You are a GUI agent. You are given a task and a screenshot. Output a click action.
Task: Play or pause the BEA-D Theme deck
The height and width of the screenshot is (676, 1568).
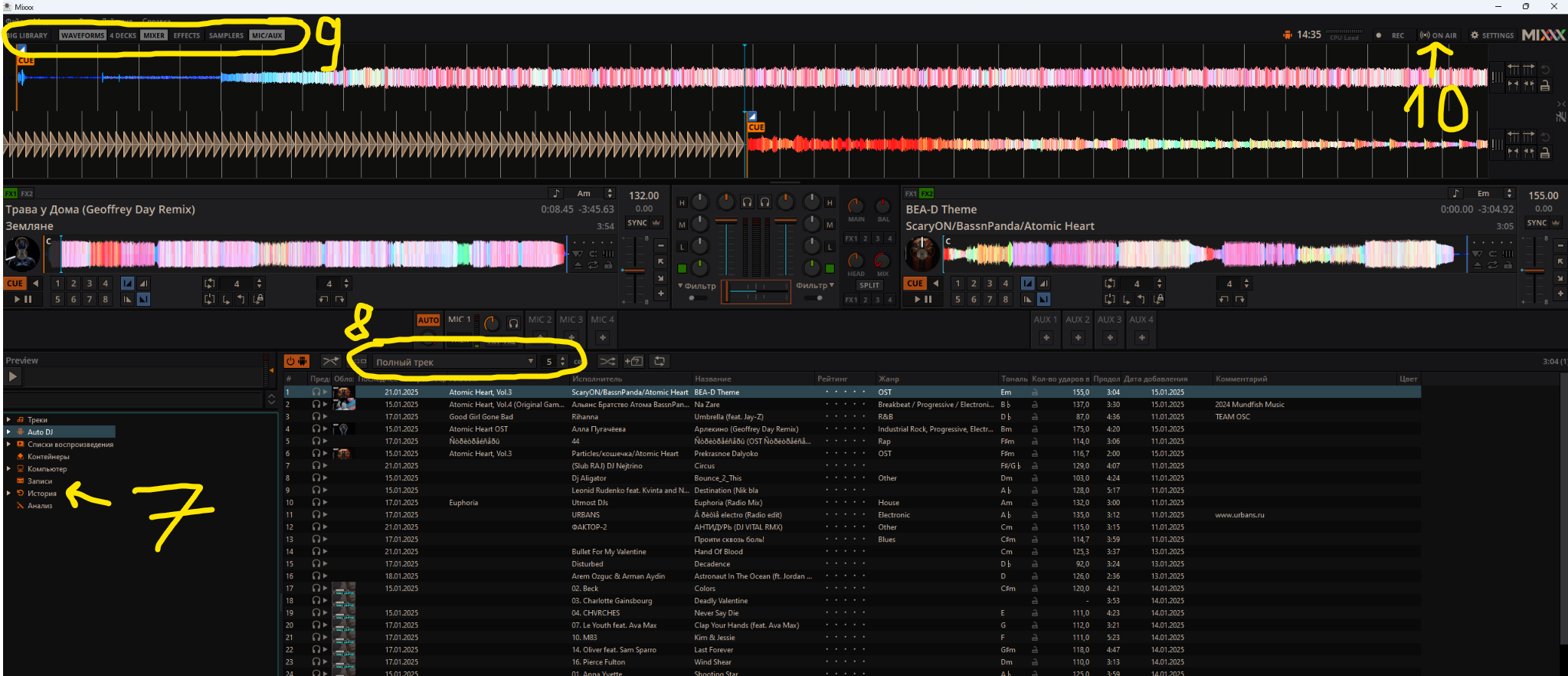coord(923,300)
